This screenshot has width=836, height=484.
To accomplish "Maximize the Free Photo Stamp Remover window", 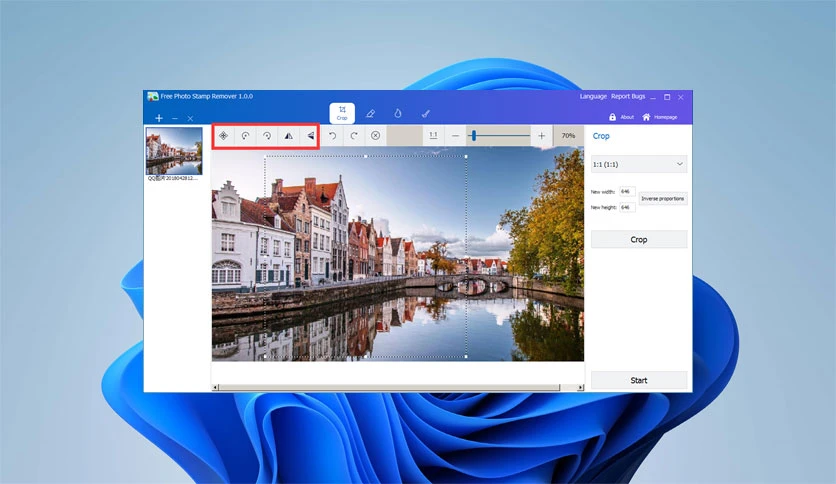I will tap(667, 97).
